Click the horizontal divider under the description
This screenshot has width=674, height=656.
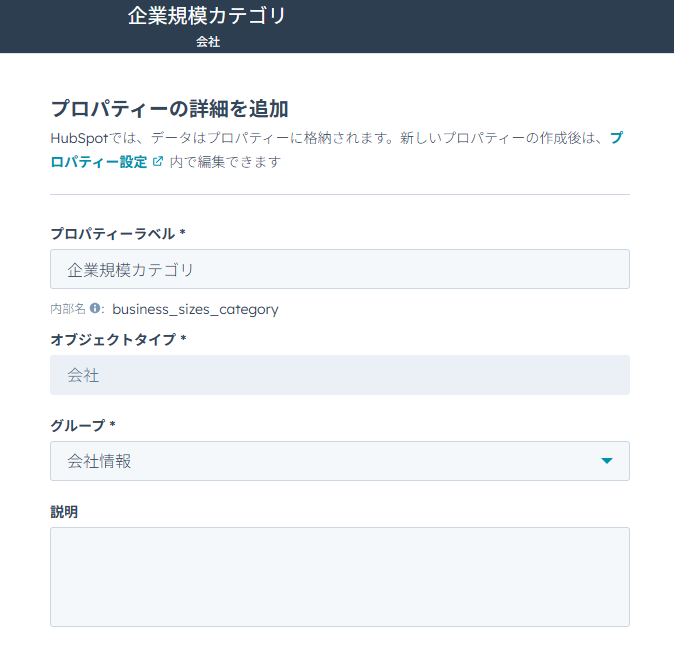click(339, 194)
